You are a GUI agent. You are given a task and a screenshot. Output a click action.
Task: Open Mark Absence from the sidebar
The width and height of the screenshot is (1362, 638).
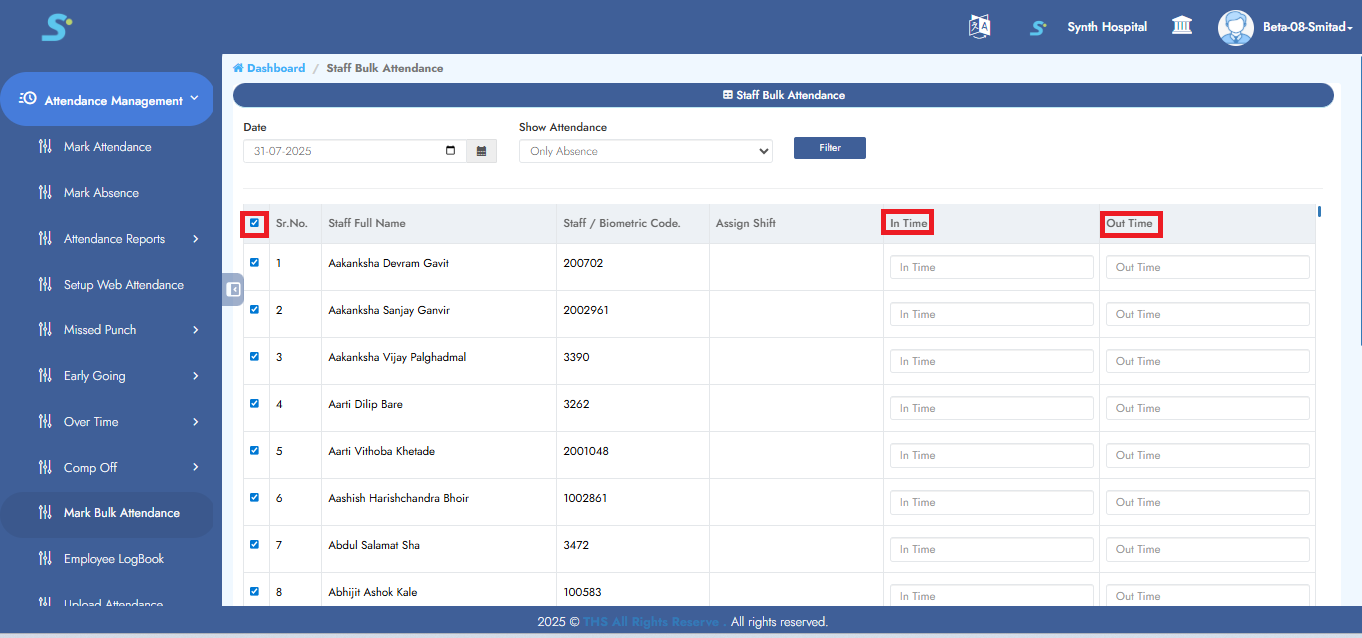coord(101,193)
